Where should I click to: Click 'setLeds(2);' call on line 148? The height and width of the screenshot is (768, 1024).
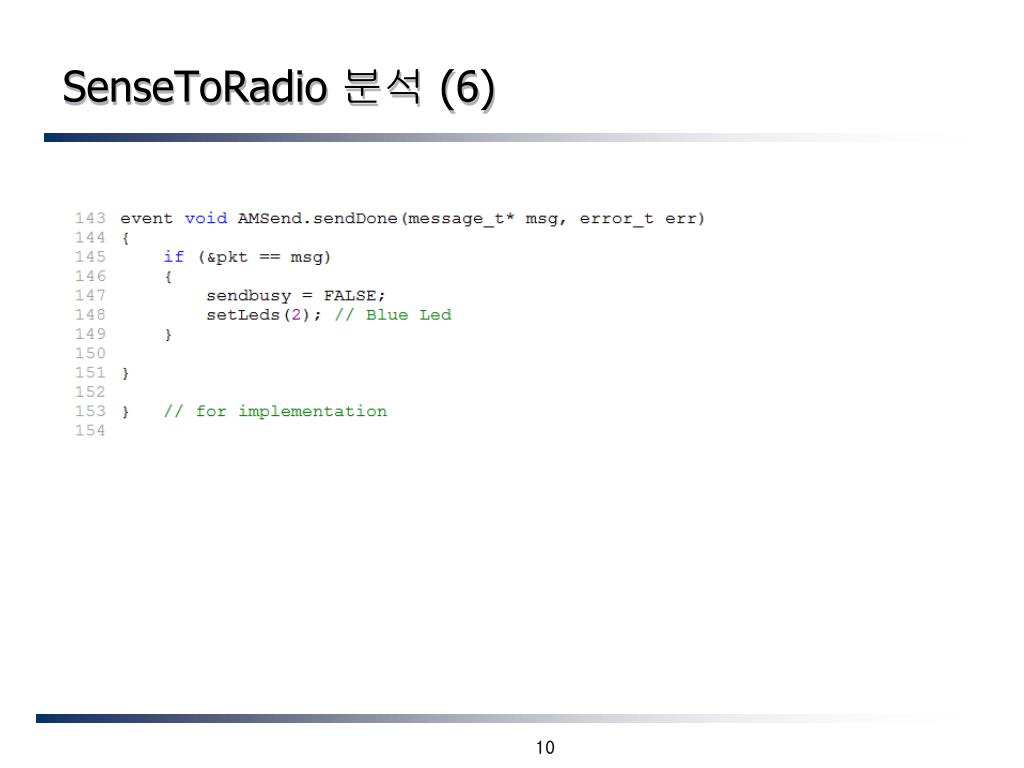[264, 315]
